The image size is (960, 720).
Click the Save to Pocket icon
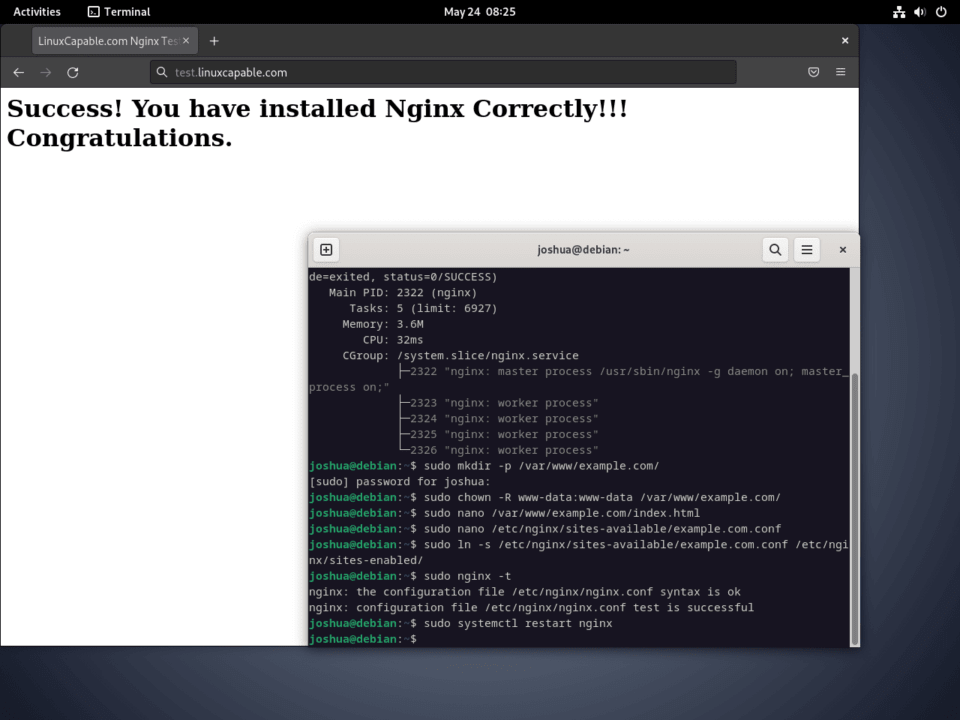click(x=813, y=72)
